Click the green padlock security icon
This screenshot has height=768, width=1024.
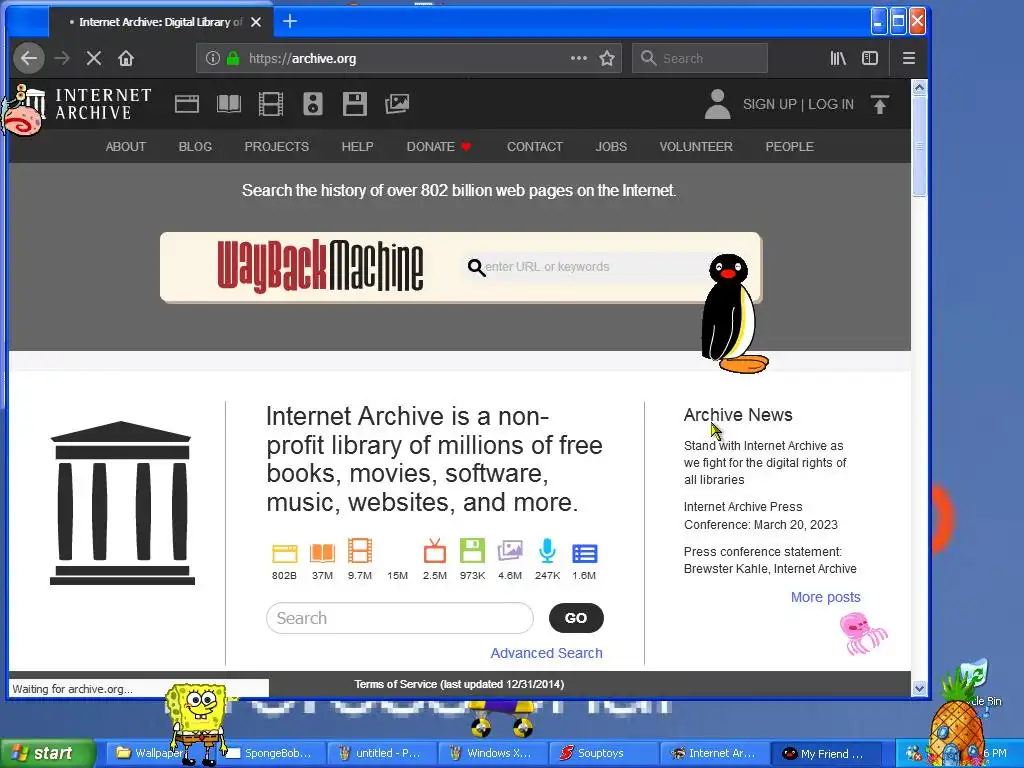coord(233,58)
